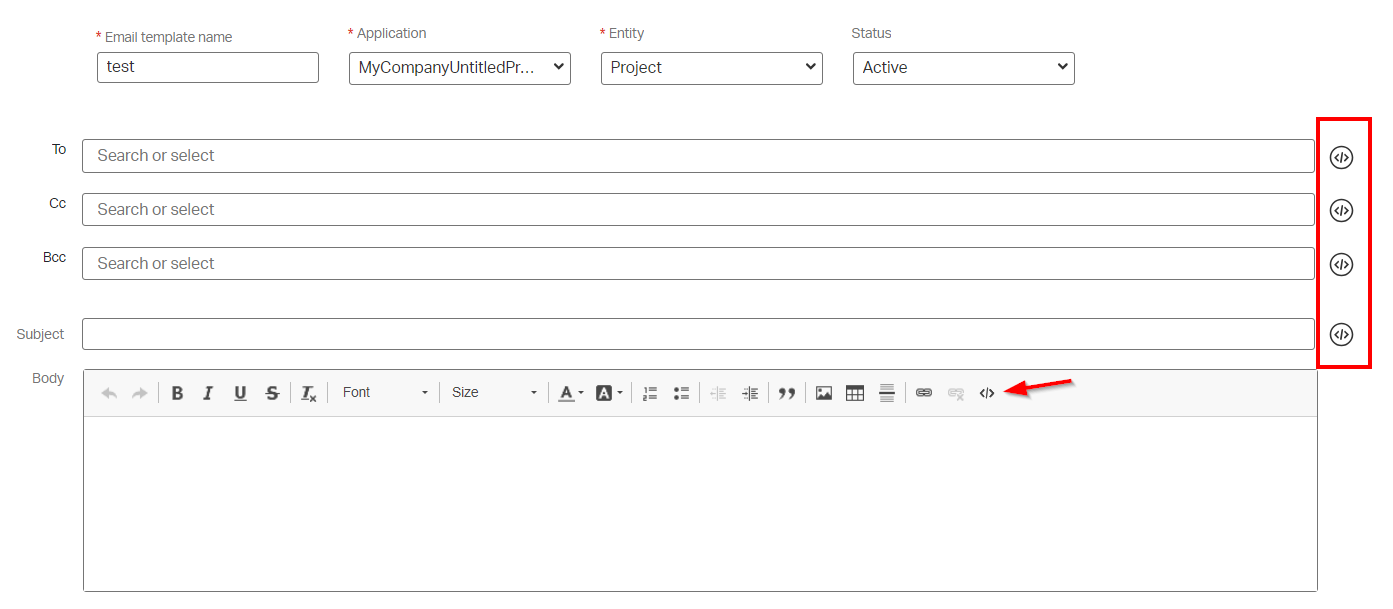
Task: Insert an image into the body
Action: [824, 393]
